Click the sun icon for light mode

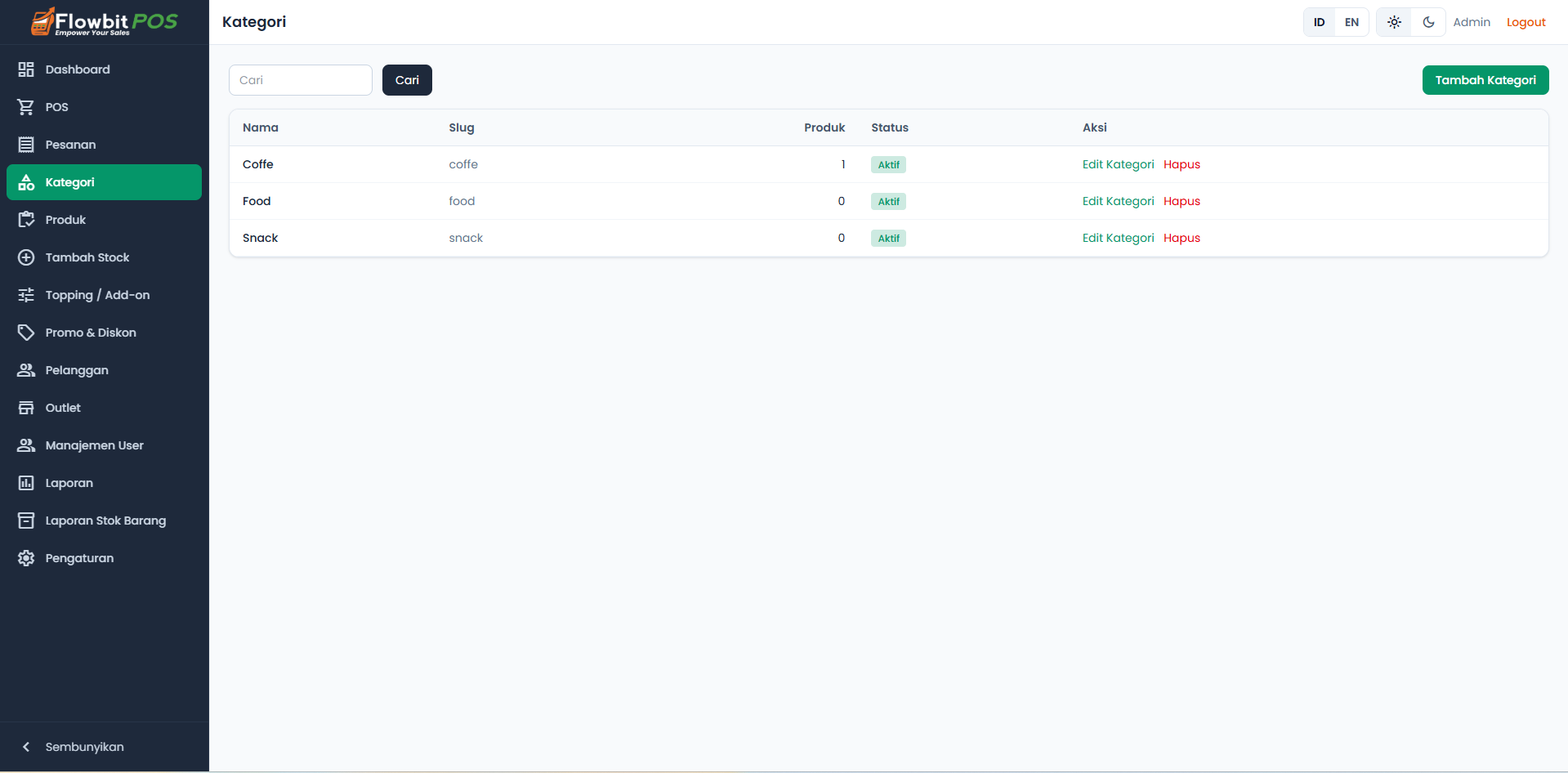(x=1393, y=22)
